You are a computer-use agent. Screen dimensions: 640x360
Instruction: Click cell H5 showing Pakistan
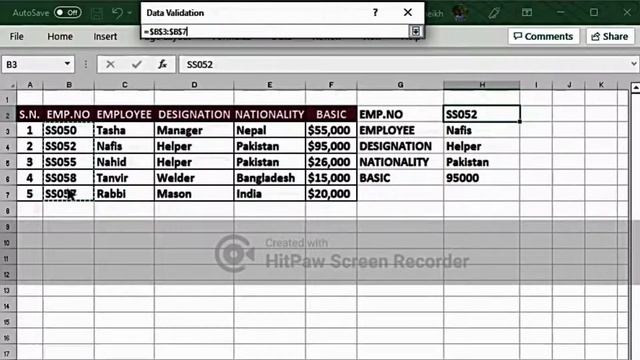(482, 162)
